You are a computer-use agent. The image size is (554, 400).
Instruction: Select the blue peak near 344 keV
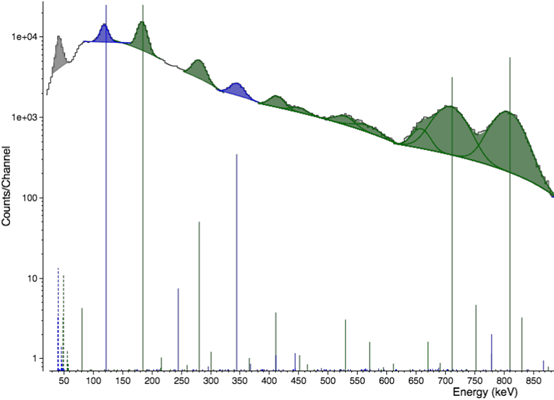click(236, 91)
